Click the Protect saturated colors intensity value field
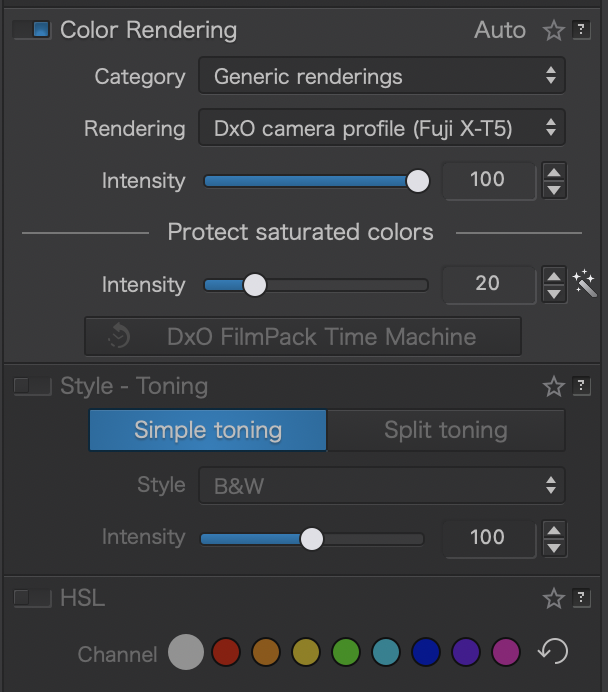This screenshot has height=692, width=608. 487,284
